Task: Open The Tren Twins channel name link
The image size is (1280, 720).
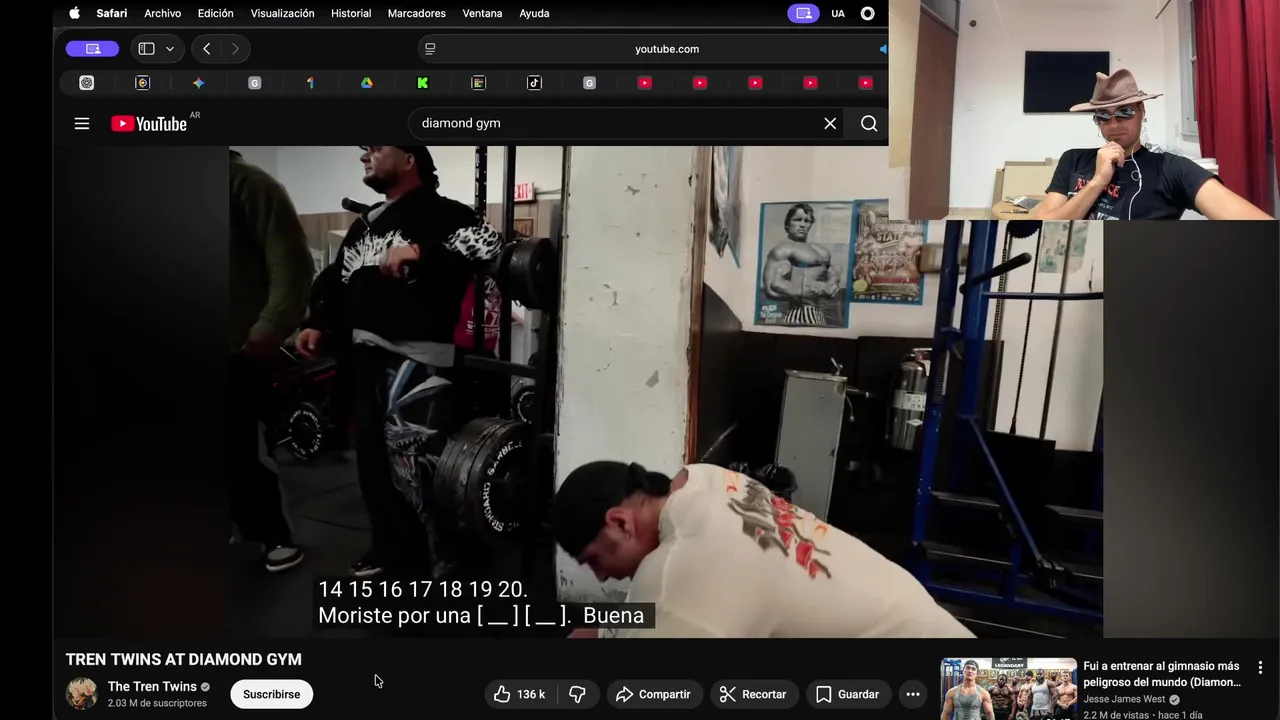Action: (x=152, y=686)
